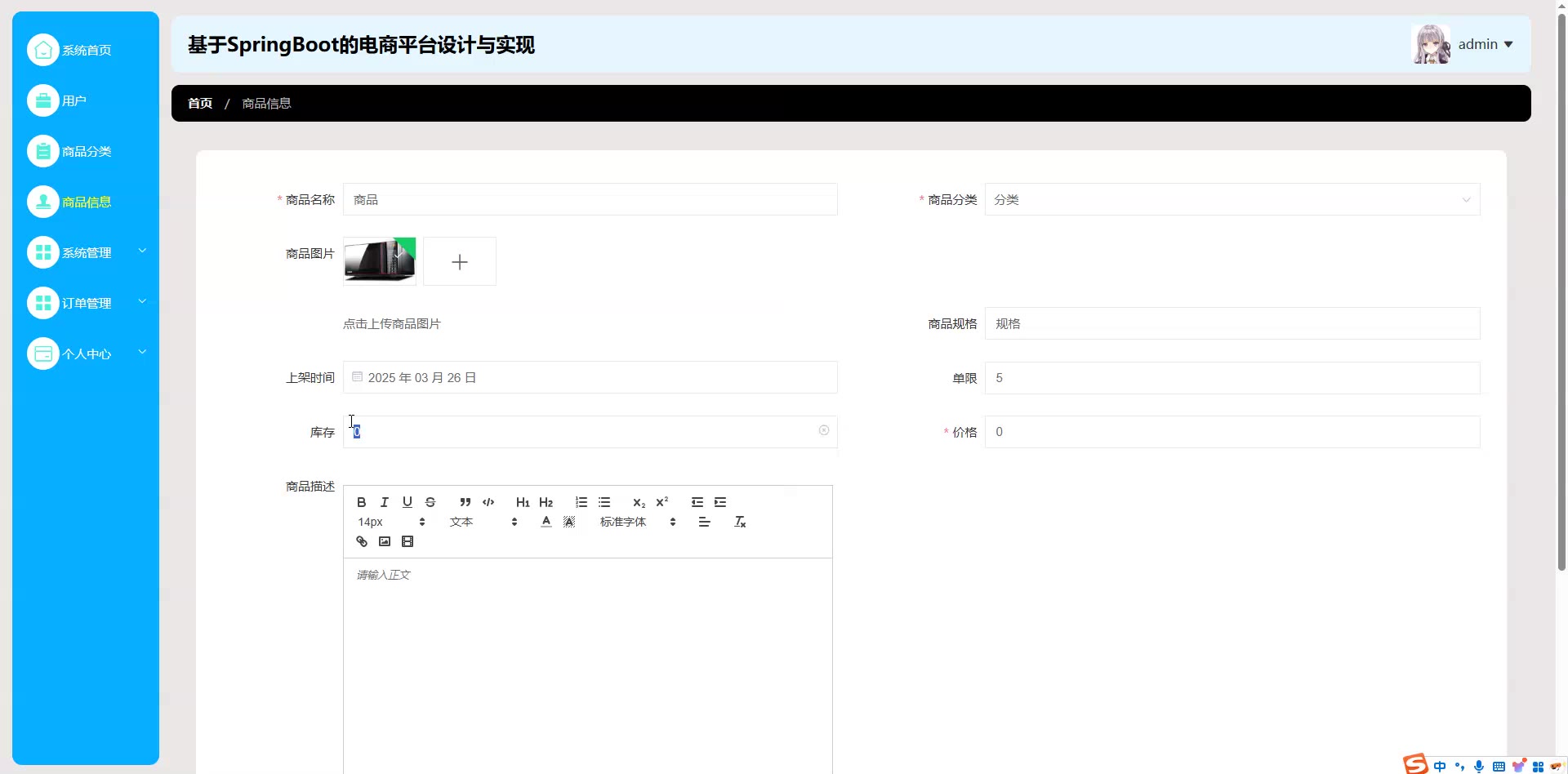Click the 商品信息 breadcrumb item

click(266, 103)
